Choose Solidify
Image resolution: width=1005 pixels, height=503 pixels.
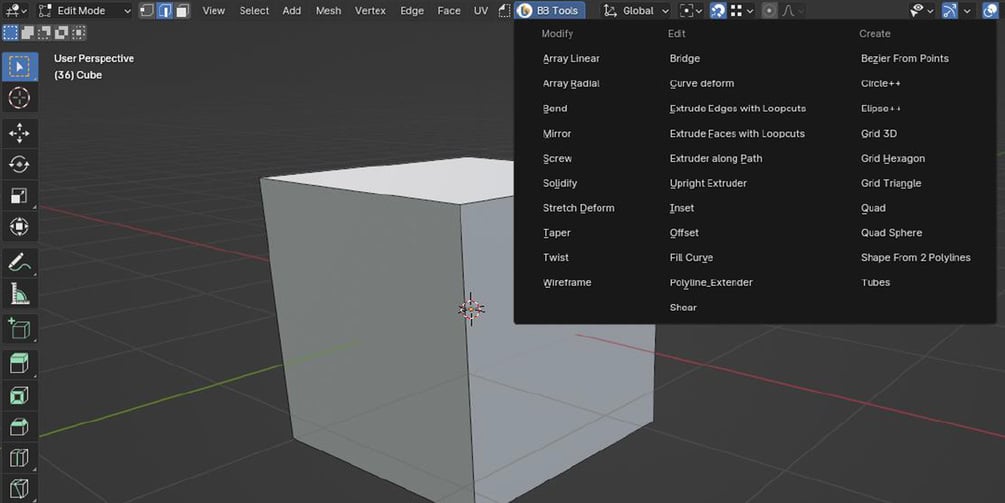tap(560, 183)
